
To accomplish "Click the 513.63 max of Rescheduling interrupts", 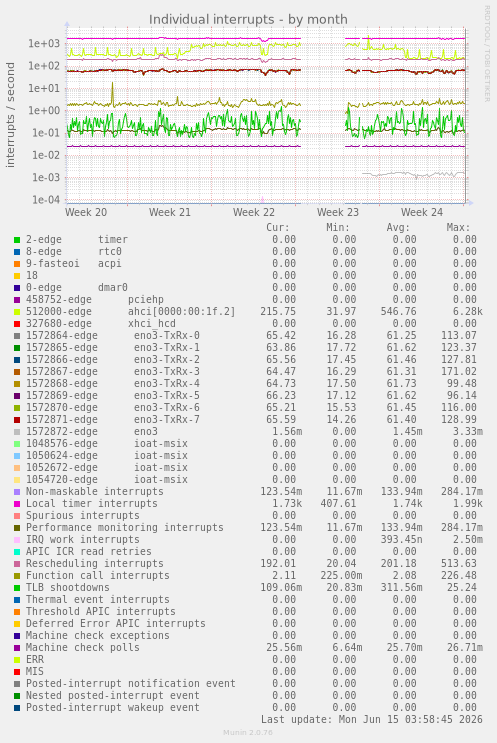I will (x=459, y=564).
